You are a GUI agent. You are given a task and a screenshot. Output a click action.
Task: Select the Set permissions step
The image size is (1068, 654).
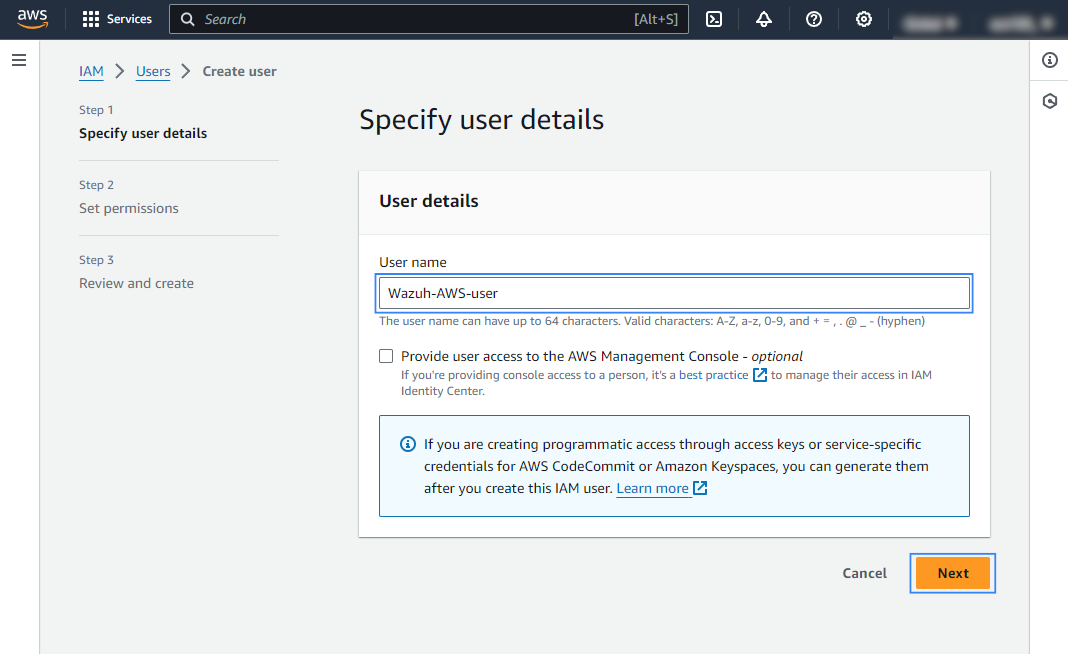click(x=128, y=207)
